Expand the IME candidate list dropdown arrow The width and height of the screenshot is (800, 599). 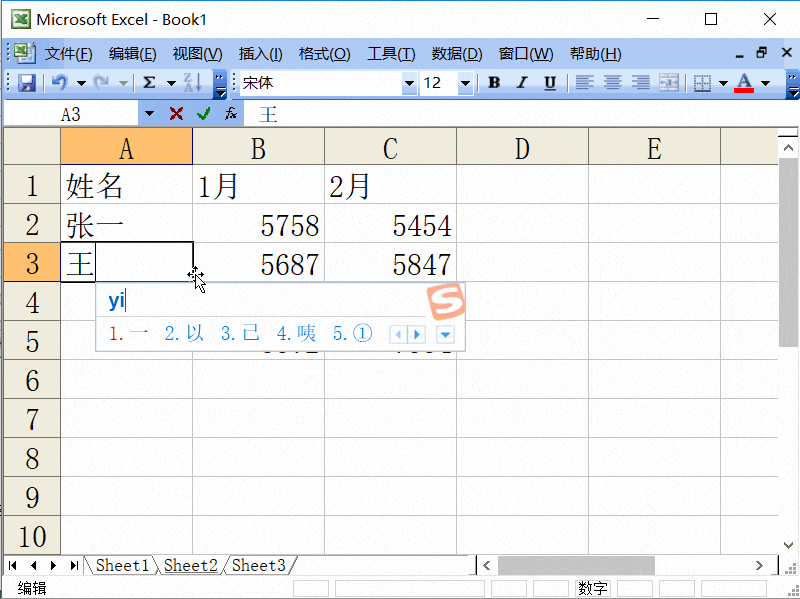click(x=444, y=334)
